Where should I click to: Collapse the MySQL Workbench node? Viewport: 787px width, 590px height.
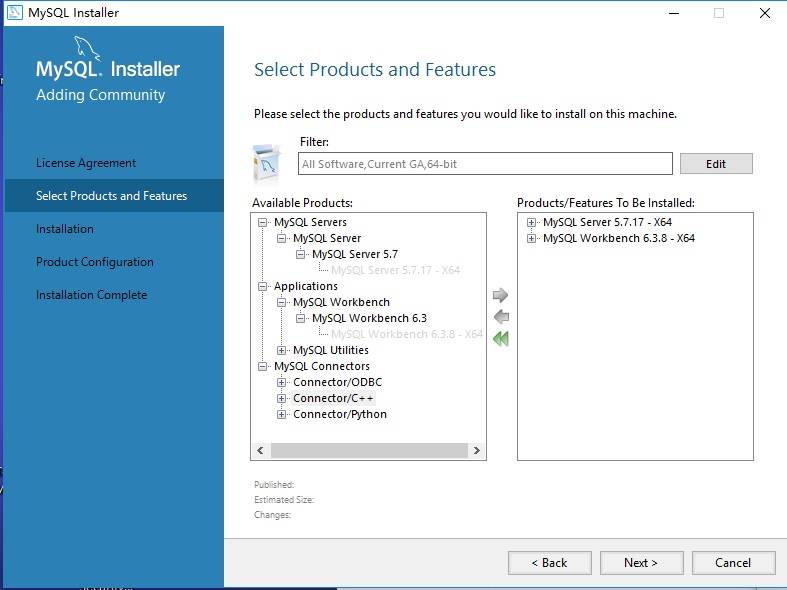point(282,303)
